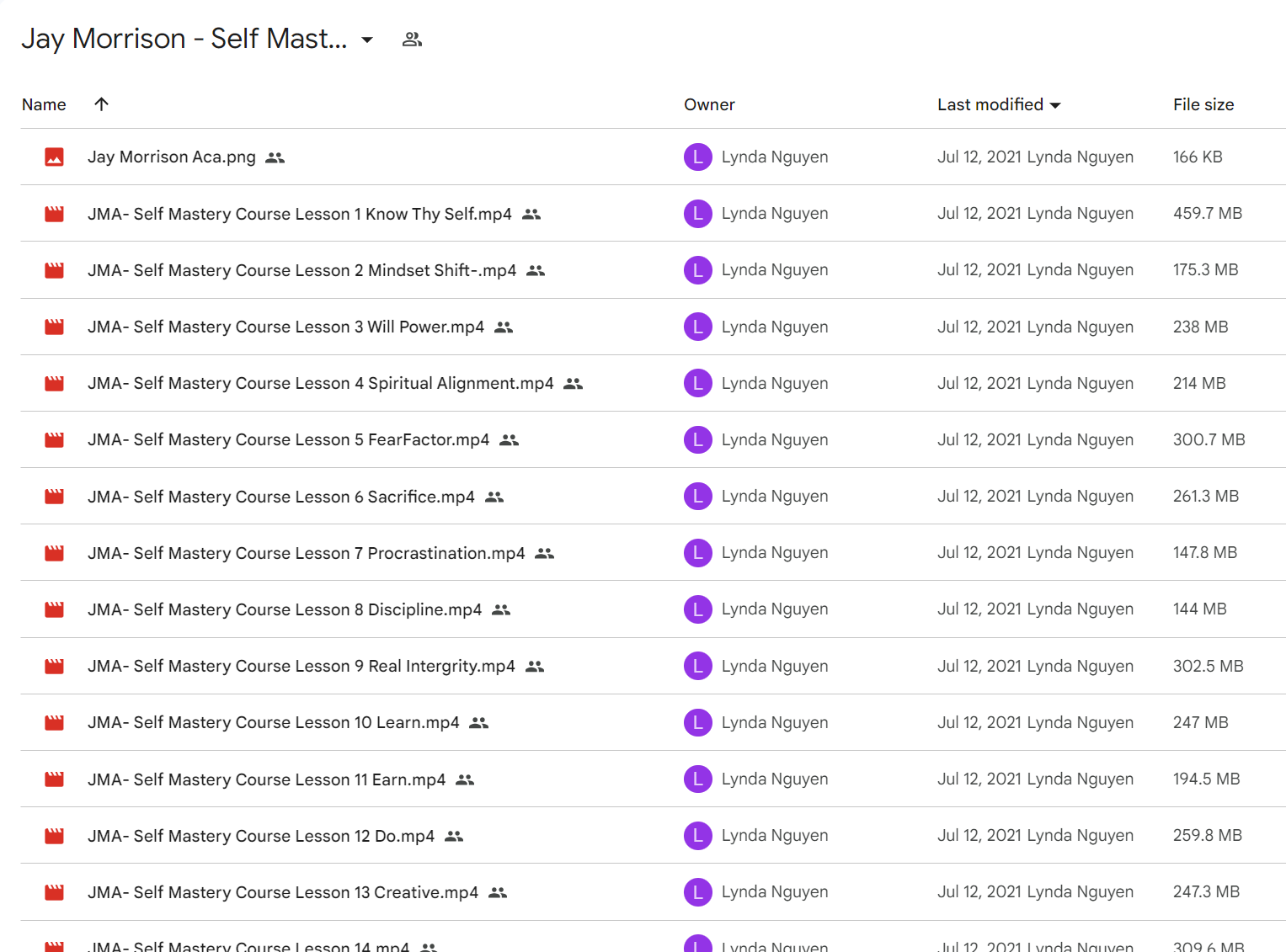Viewport: 1286px width, 952px height.
Task: Select Lesson 9 Real Intergrity.mp4 file name
Action: pyautogui.click(x=301, y=666)
